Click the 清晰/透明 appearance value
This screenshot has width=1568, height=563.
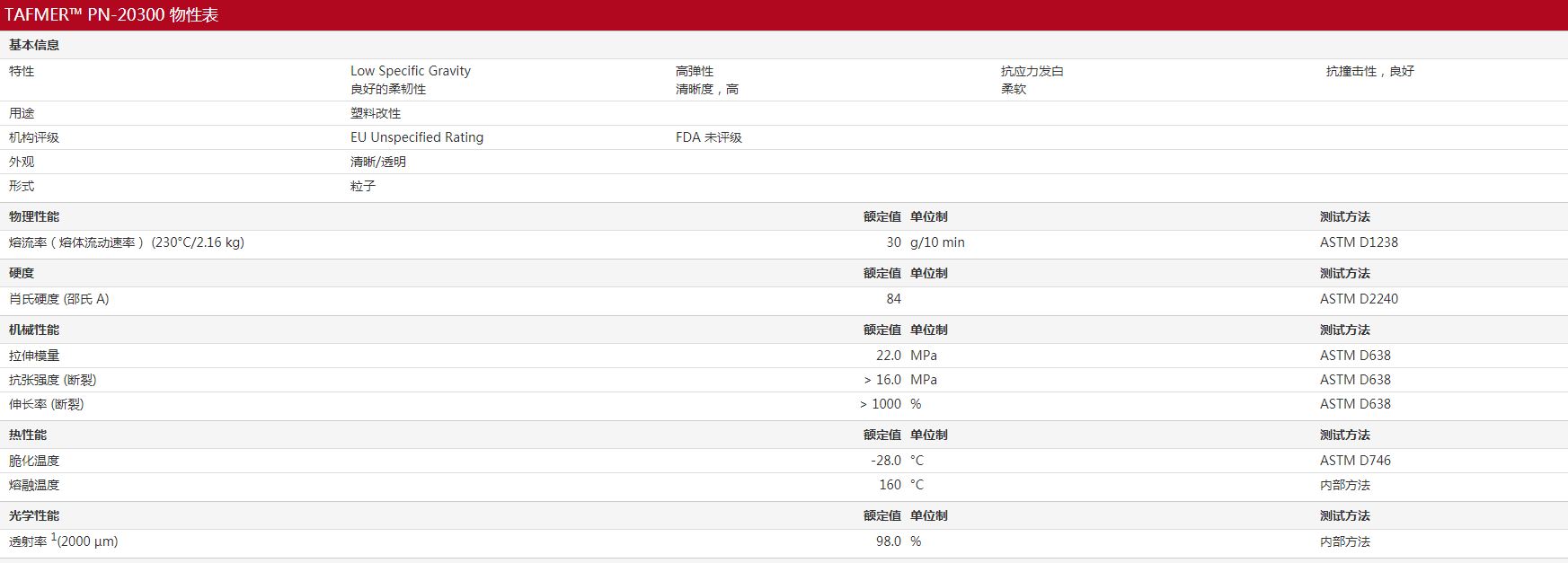(378, 162)
